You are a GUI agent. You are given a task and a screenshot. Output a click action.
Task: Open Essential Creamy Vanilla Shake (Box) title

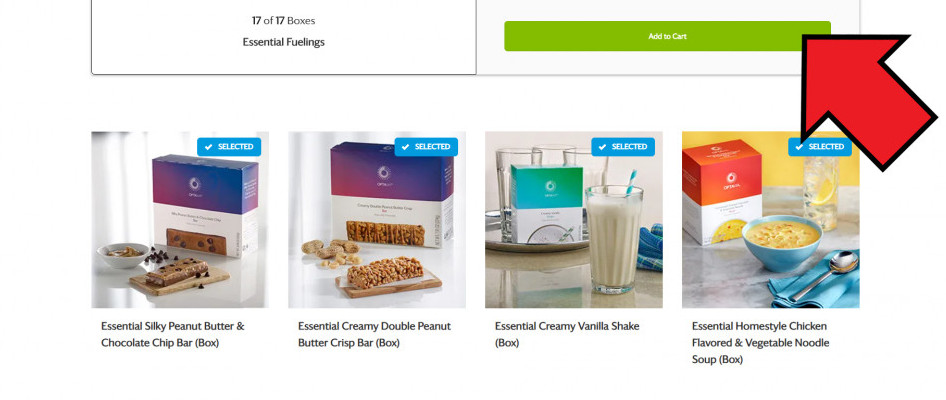567,334
